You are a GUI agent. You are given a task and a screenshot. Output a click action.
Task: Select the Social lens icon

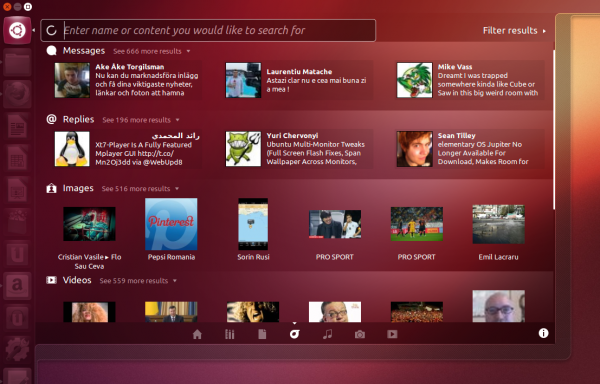(294, 334)
